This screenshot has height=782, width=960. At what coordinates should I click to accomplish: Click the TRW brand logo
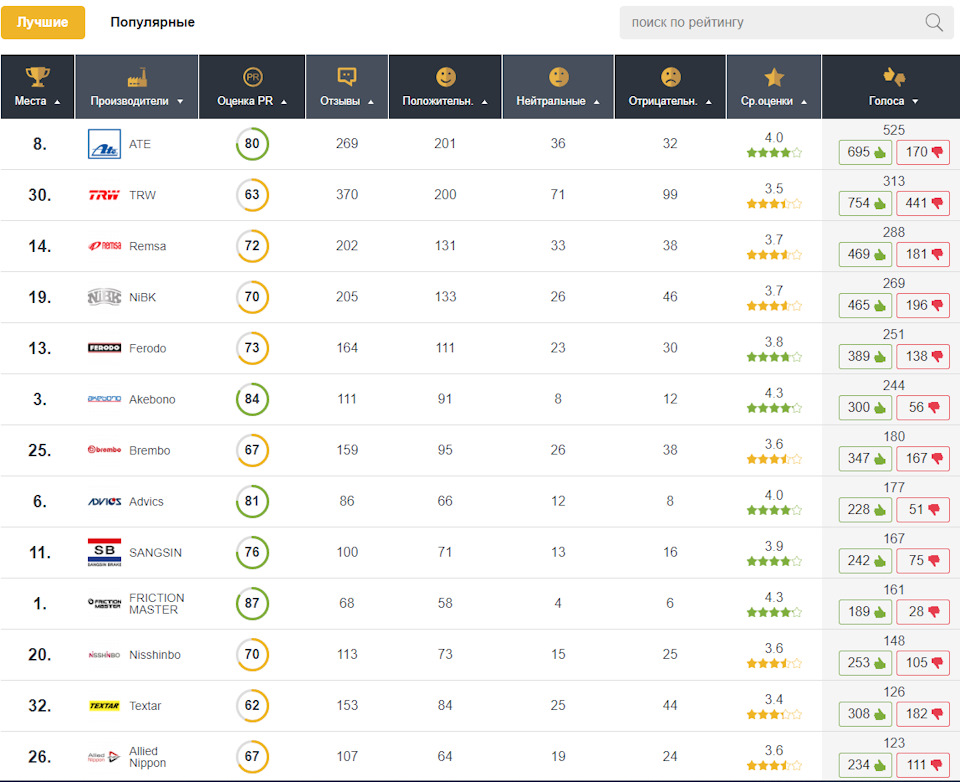coord(104,195)
